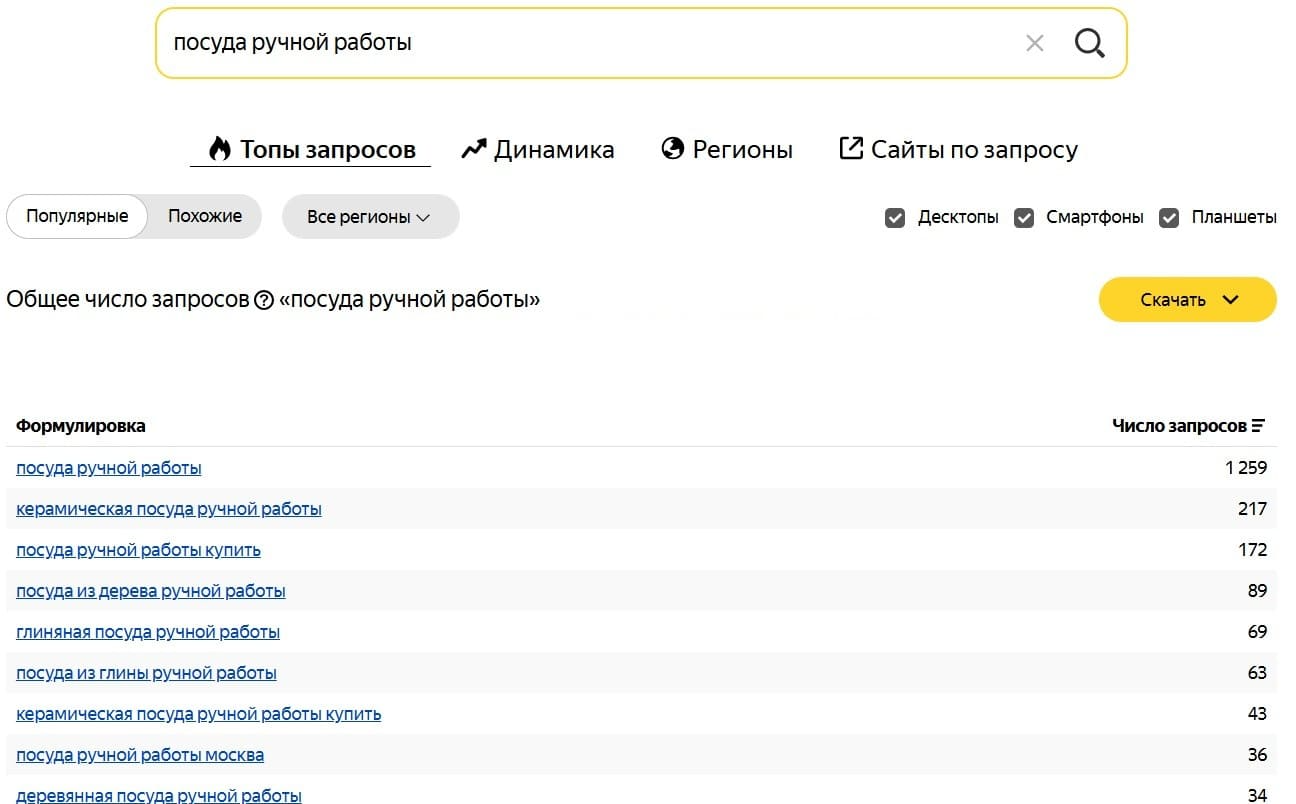This screenshot has height=804, width=1296.
Task: Open link керамическая посуда ручной работы
Action: coord(169,509)
